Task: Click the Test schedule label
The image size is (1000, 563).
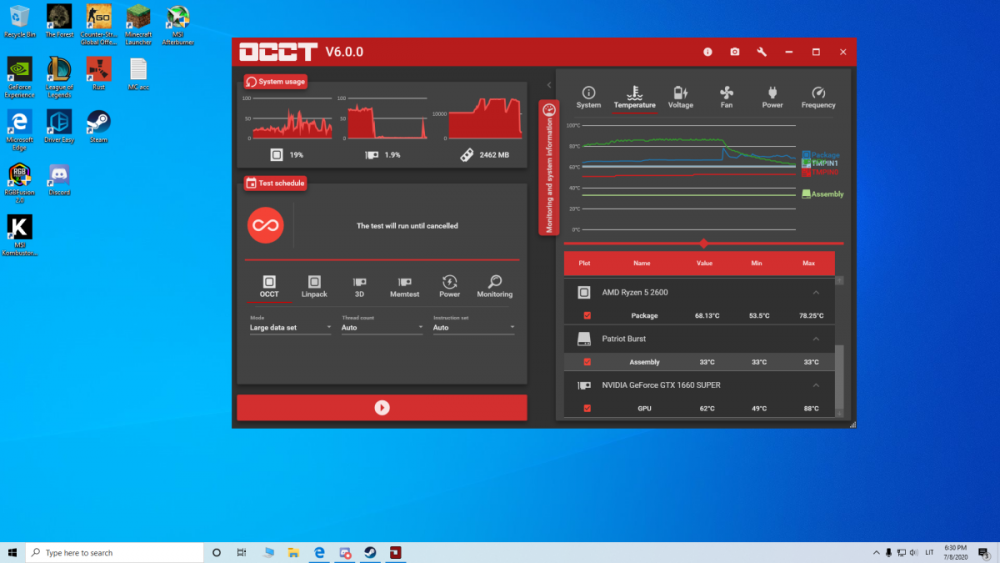Action: click(x=276, y=183)
